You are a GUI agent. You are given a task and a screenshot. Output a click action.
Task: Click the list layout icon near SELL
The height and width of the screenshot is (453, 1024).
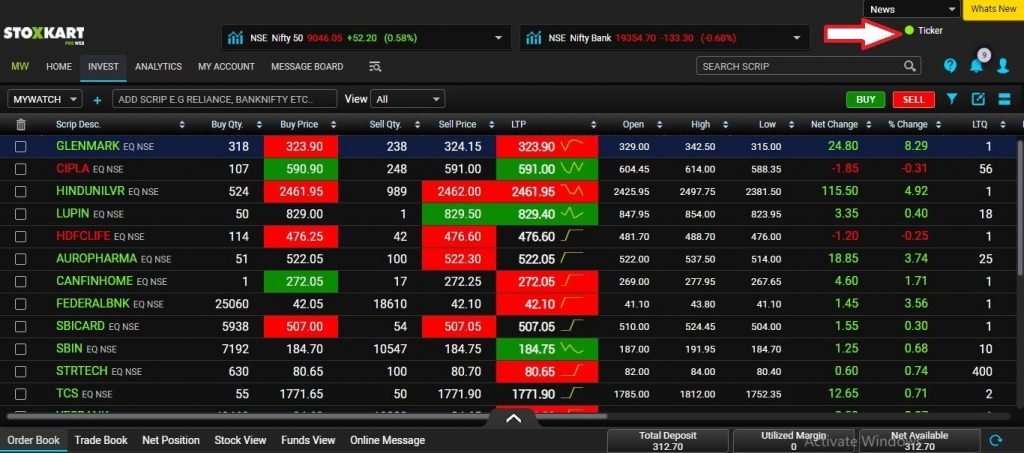click(1004, 99)
